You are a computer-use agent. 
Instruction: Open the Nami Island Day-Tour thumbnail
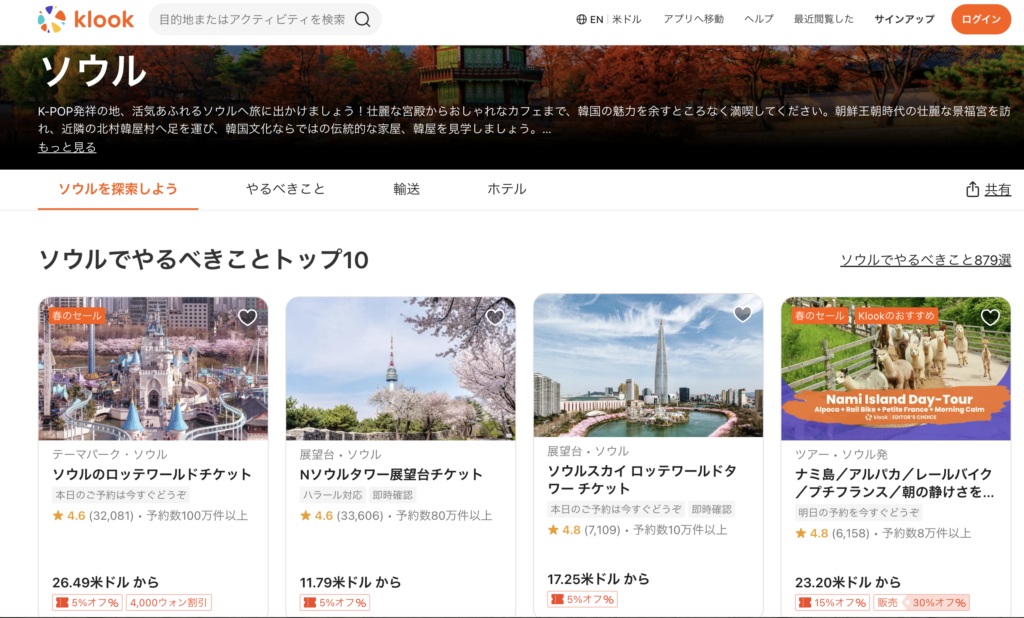point(895,368)
